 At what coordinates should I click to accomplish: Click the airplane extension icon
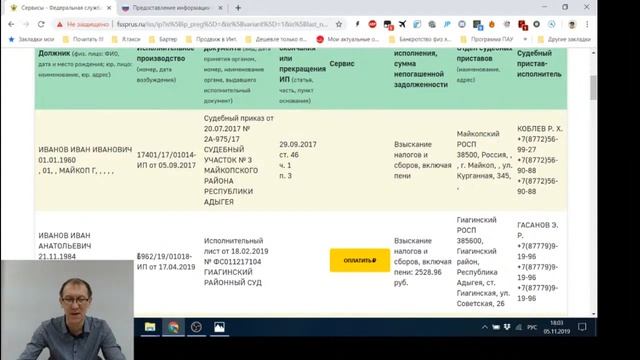pos(402,24)
